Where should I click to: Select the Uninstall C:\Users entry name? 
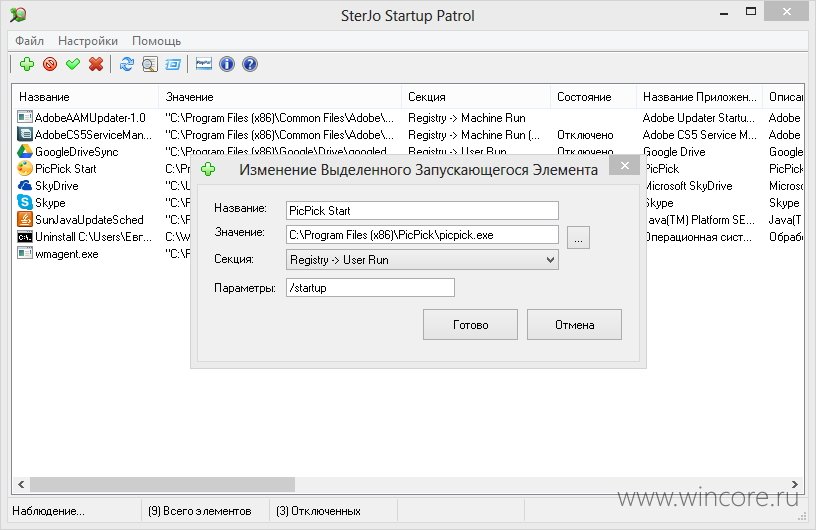coord(93,237)
